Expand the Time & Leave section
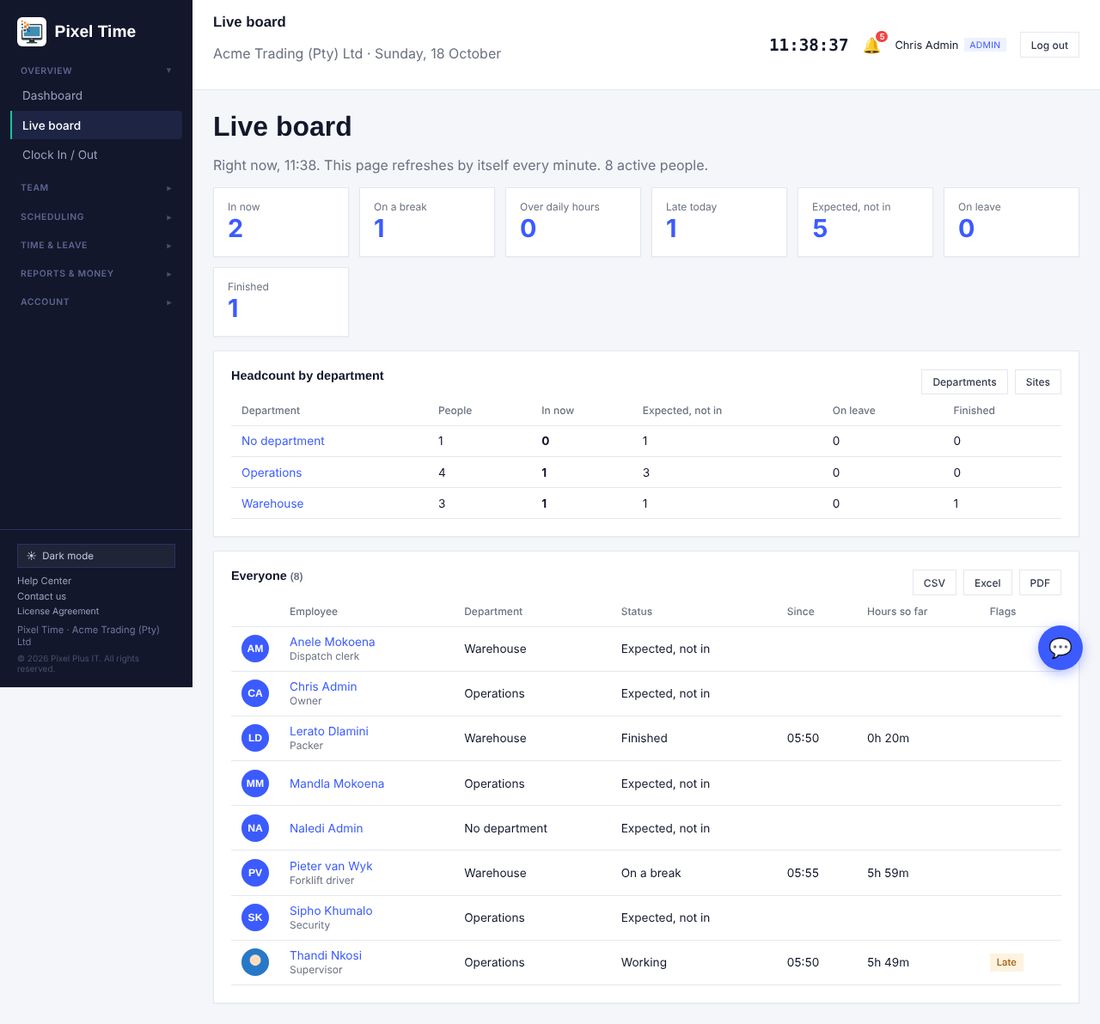Image resolution: width=1100 pixels, height=1024 pixels. [x=96, y=245]
